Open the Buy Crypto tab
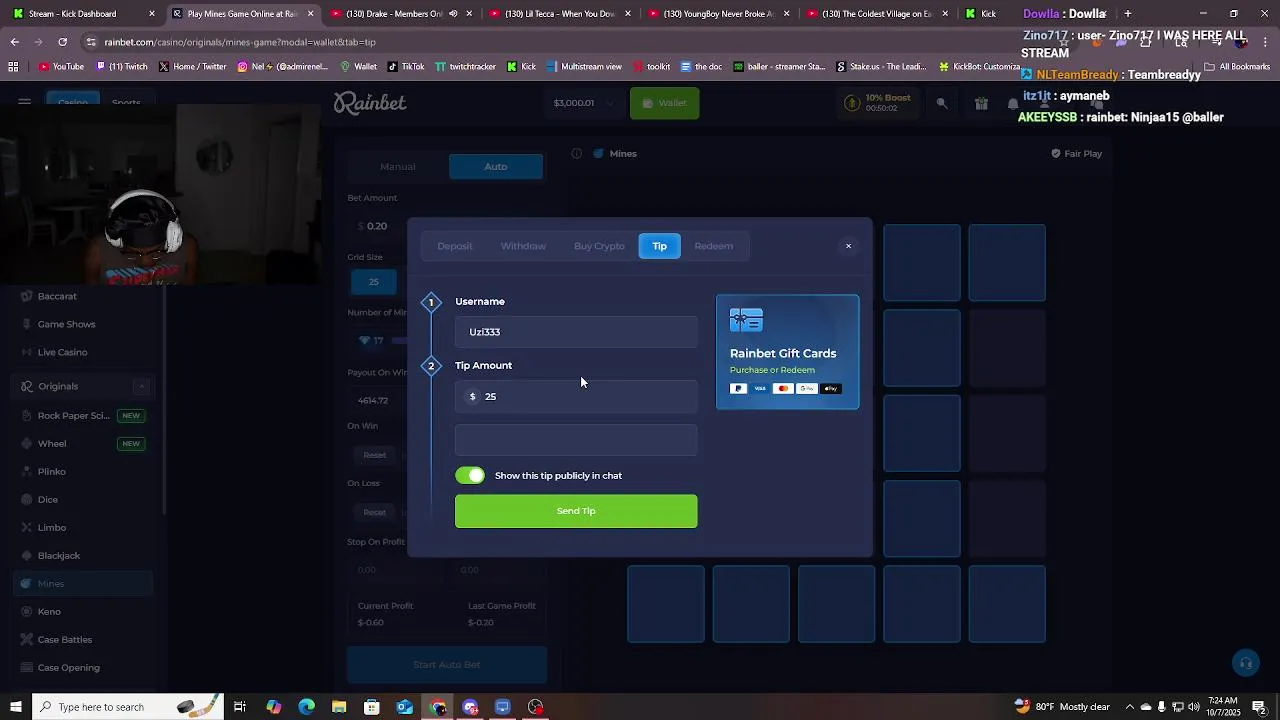The width and height of the screenshot is (1280, 720). 599,246
